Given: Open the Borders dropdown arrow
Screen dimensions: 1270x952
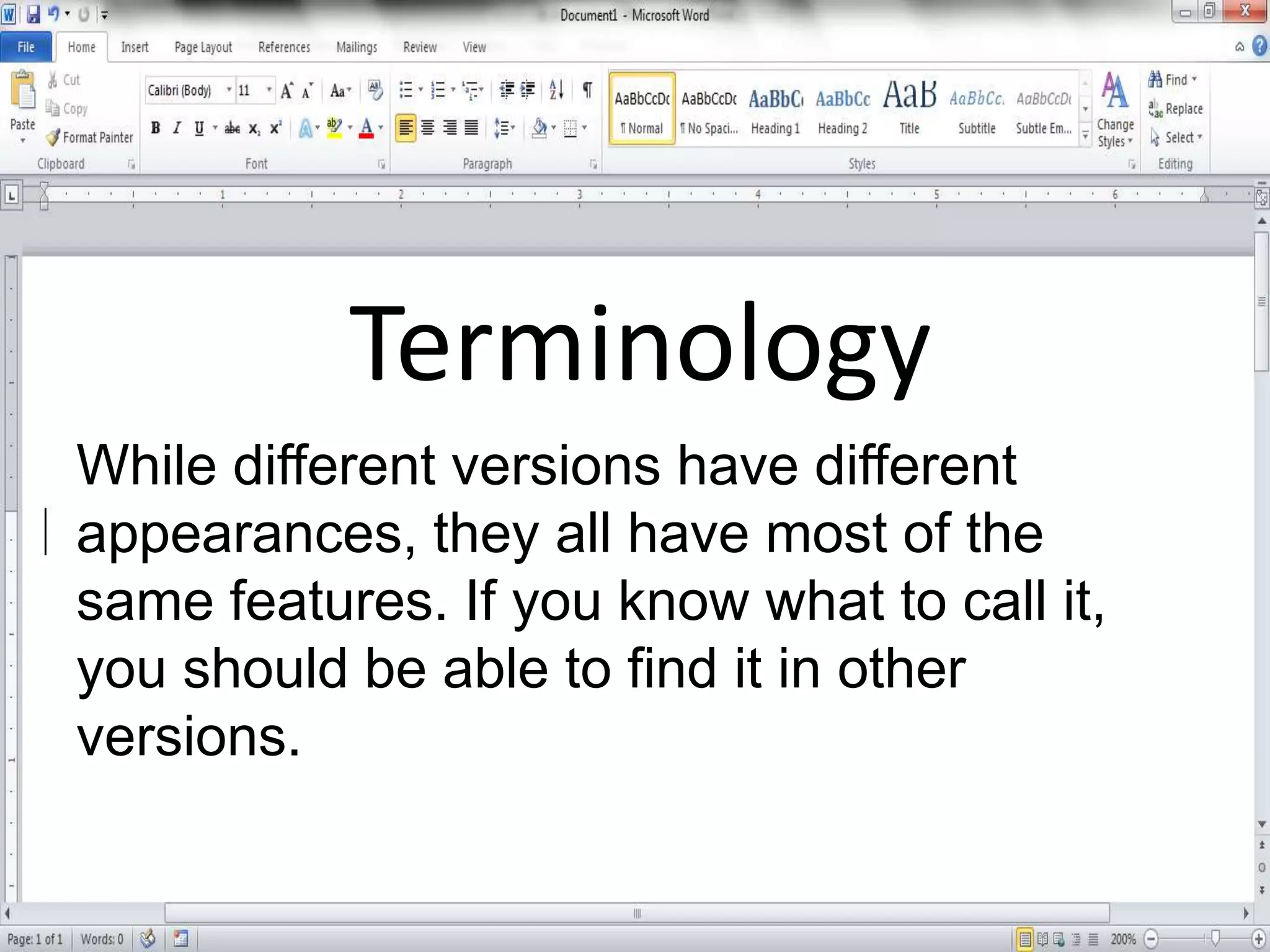Looking at the screenshot, I should tap(584, 128).
